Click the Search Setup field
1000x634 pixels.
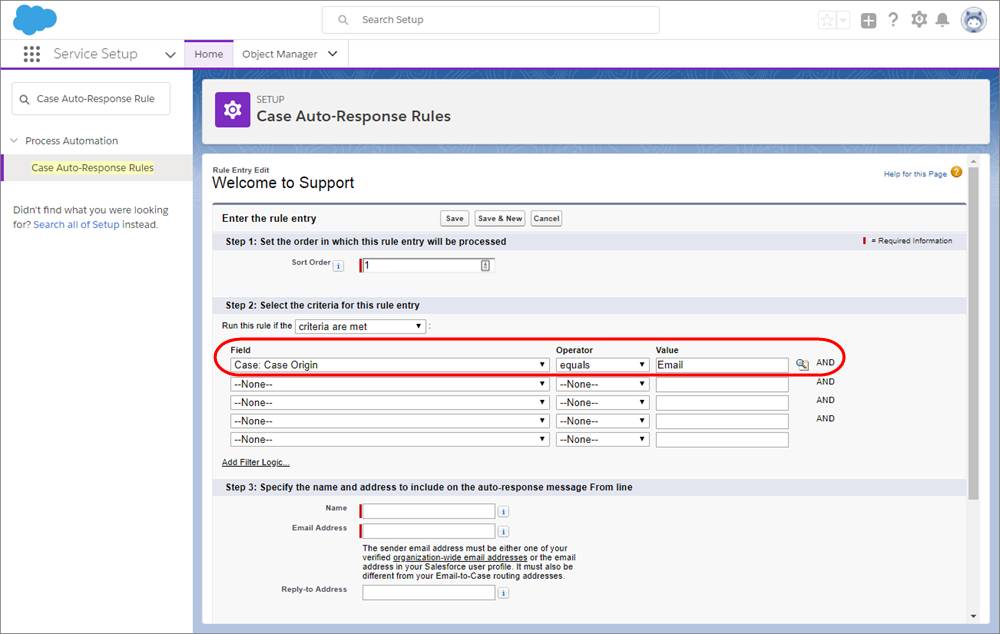[x=490, y=20]
